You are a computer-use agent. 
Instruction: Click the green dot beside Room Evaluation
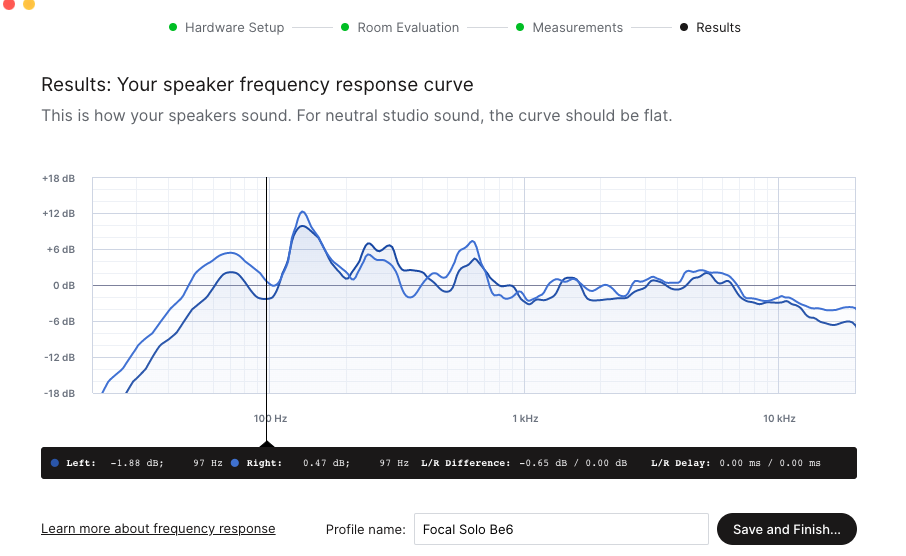(345, 27)
